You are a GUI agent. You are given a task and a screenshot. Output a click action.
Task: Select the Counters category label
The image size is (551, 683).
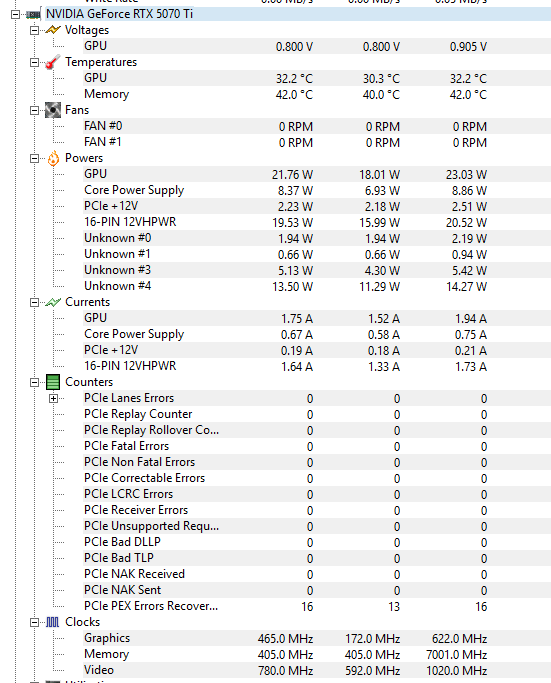tap(89, 382)
